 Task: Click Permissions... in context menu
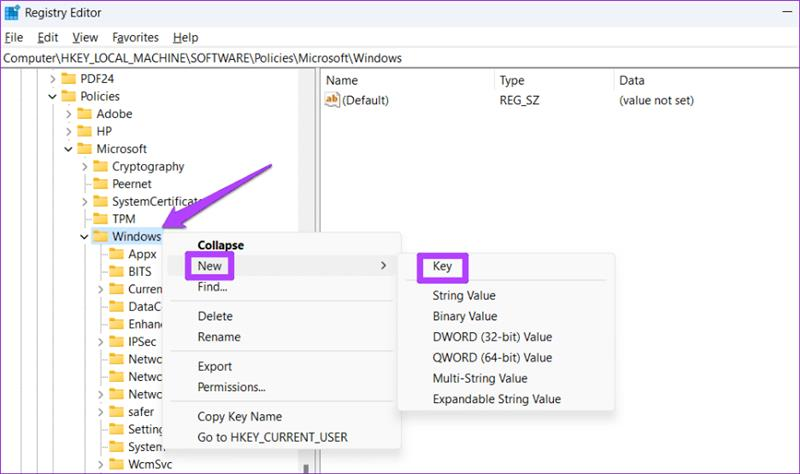tap(232, 387)
